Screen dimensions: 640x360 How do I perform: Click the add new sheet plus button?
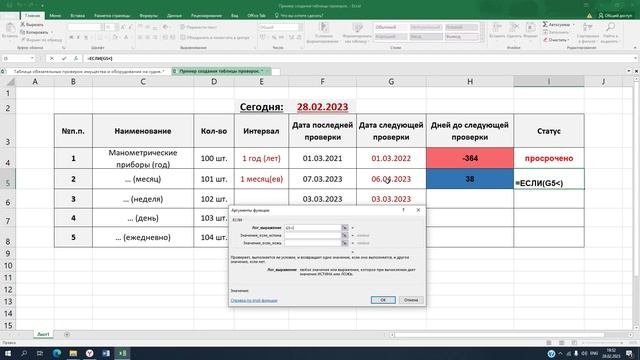67,335
